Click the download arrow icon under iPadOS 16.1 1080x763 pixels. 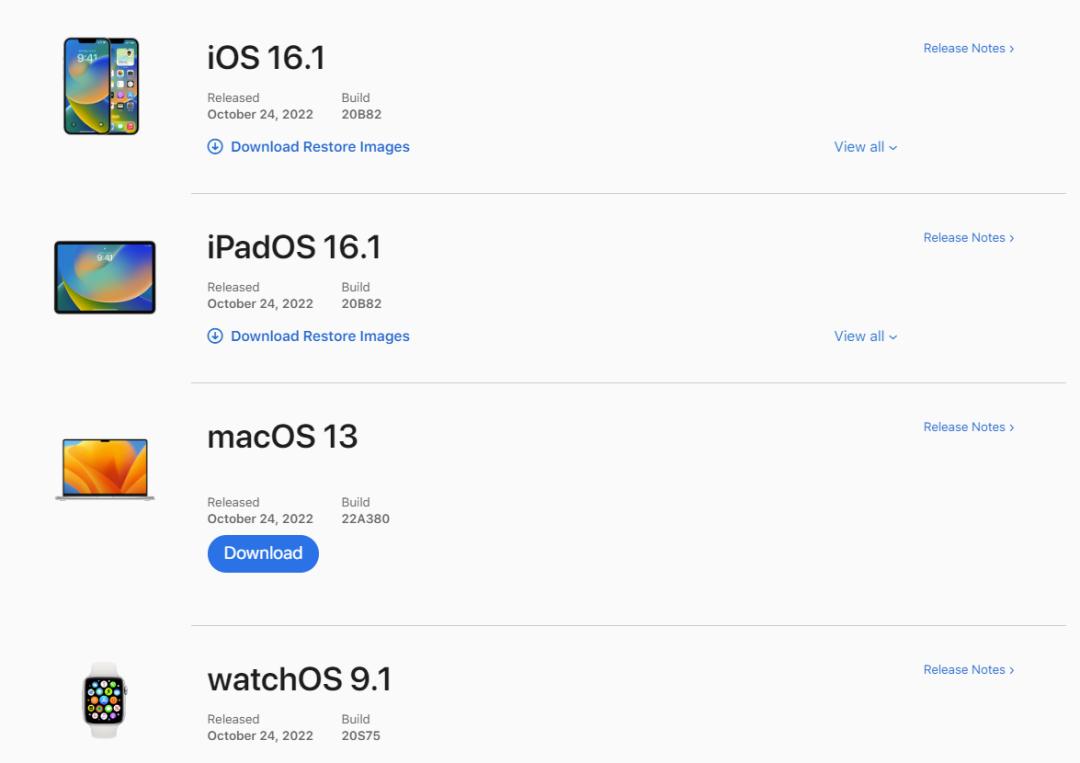(215, 336)
